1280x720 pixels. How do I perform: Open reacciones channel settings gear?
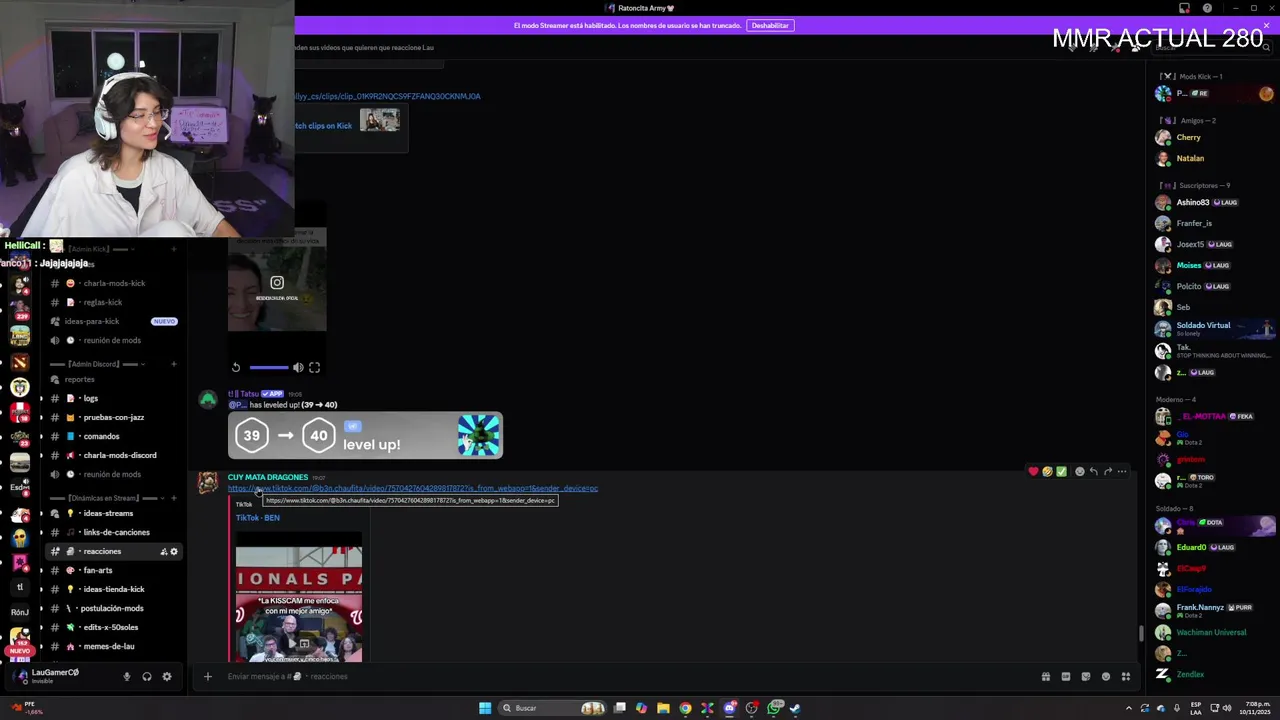coord(174,552)
